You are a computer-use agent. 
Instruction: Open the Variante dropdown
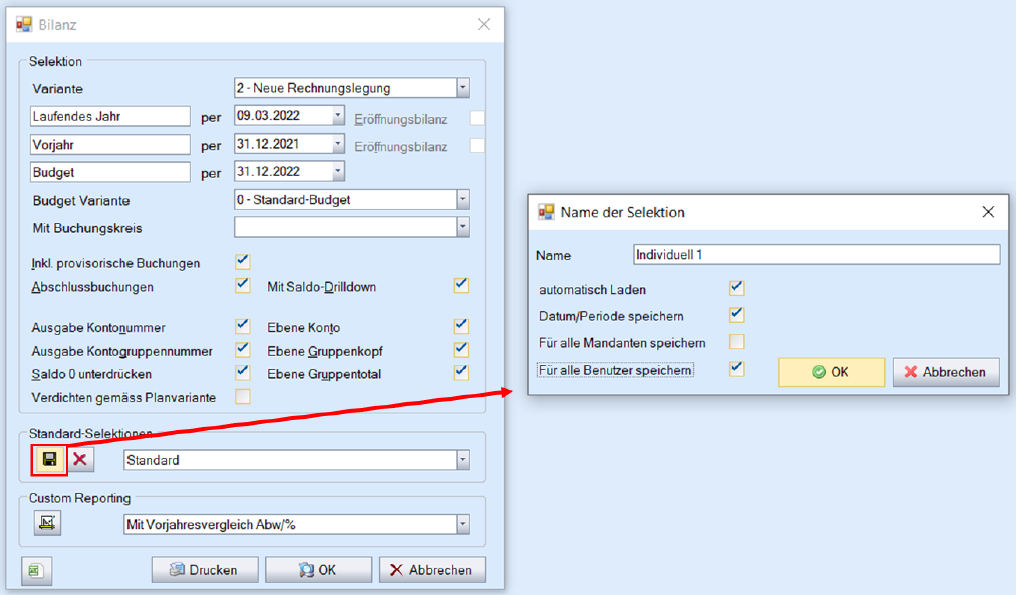click(x=463, y=88)
